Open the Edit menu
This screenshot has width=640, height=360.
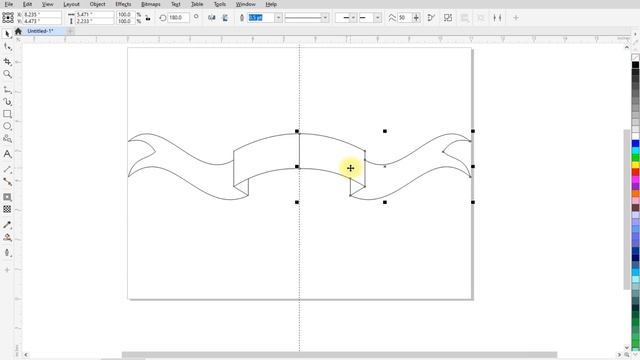click(27, 4)
